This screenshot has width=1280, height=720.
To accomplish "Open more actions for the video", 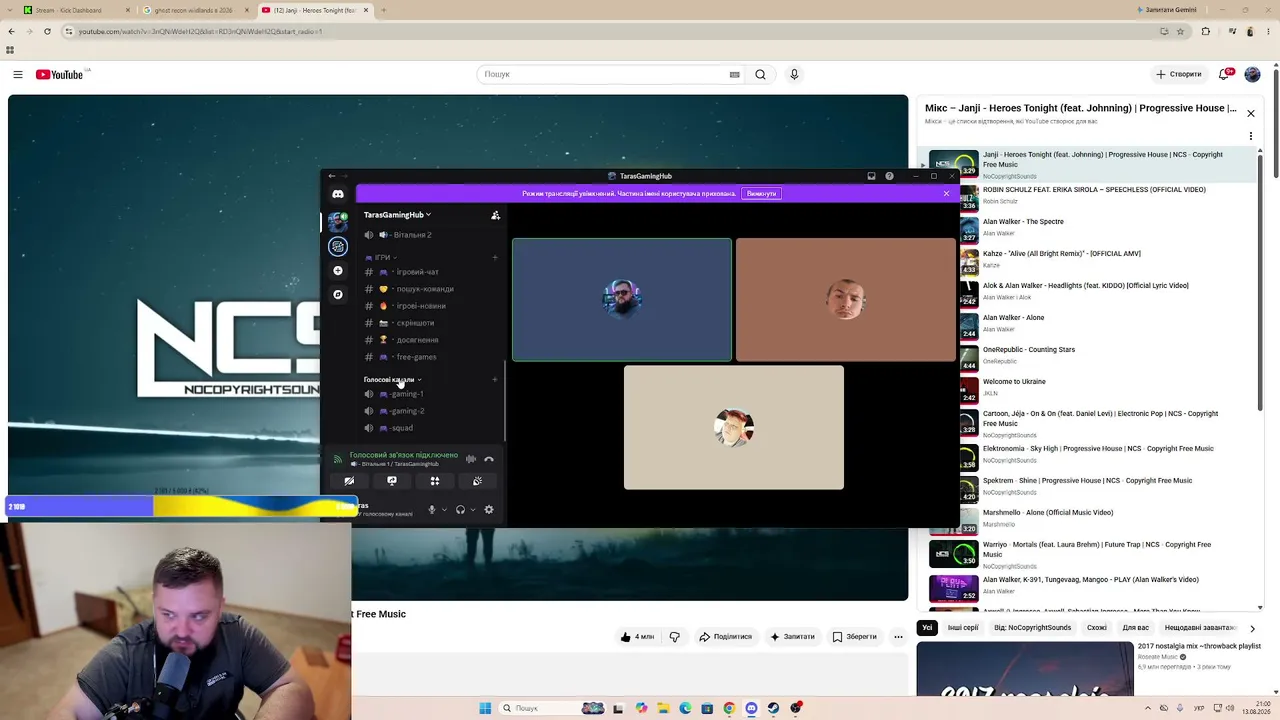I will [898, 637].
